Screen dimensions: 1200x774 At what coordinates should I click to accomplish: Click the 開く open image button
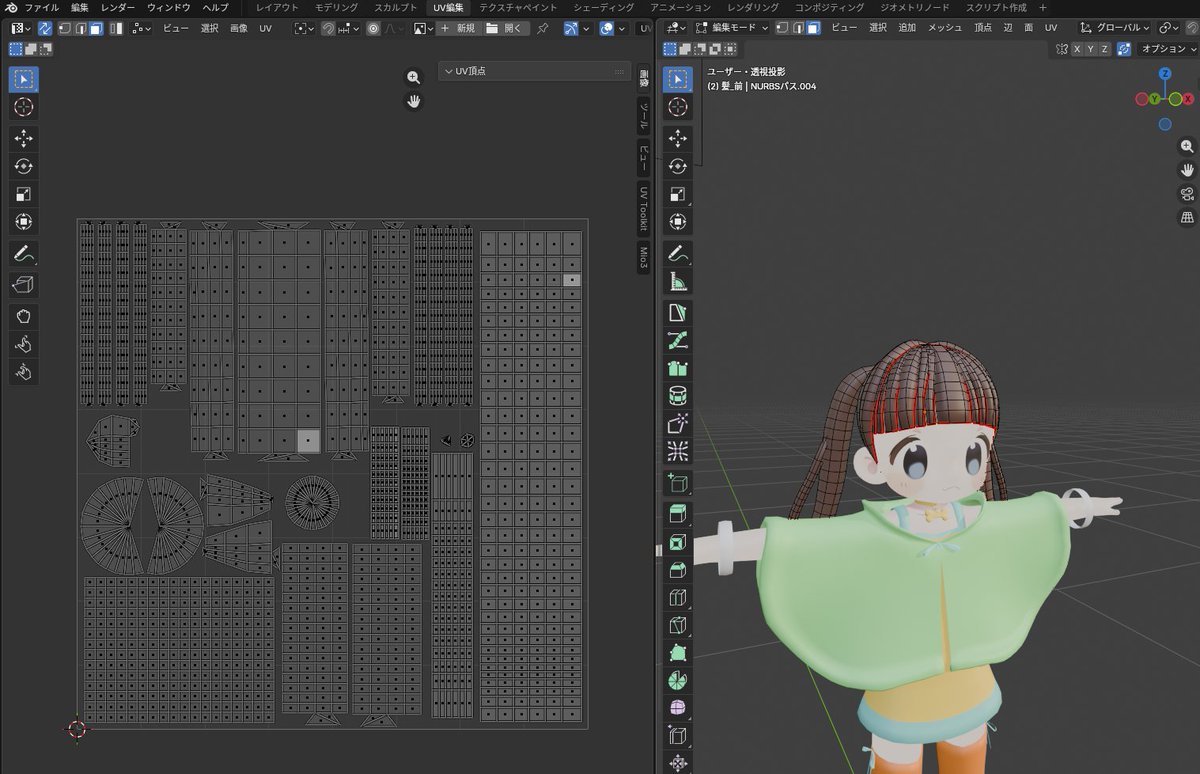(x=506, y=29)
